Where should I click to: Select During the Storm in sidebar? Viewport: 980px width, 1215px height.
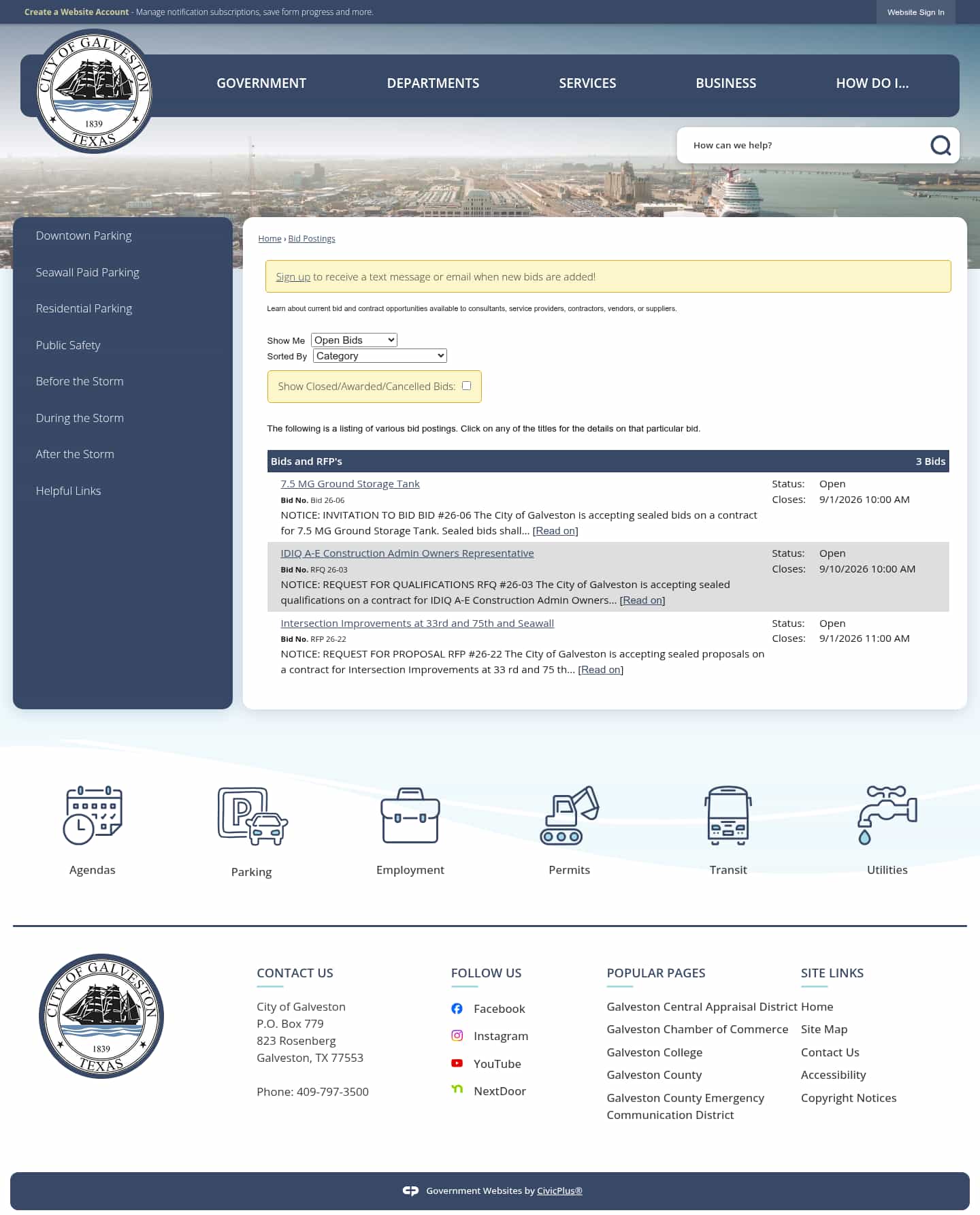pos(80,418)
